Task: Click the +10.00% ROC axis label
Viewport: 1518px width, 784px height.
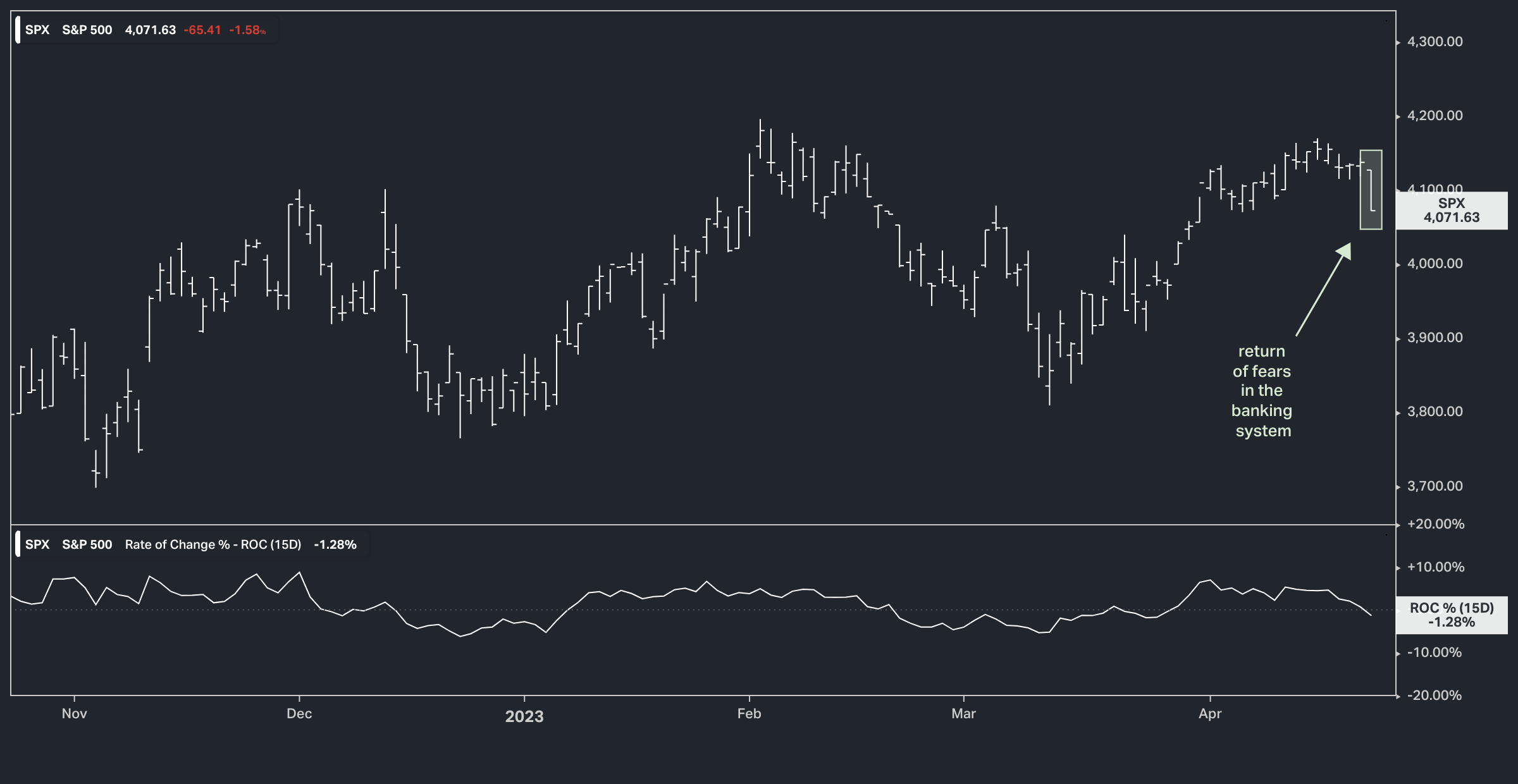Action: point(1436,567)
